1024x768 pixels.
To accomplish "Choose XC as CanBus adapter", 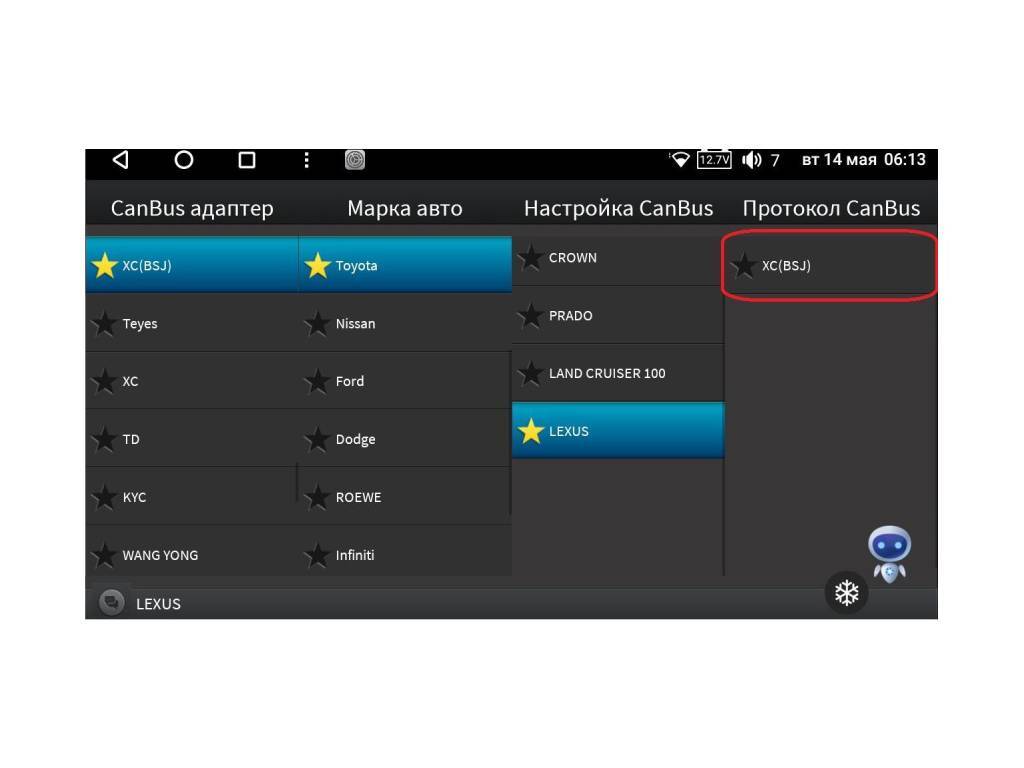I will click(192, 381).
